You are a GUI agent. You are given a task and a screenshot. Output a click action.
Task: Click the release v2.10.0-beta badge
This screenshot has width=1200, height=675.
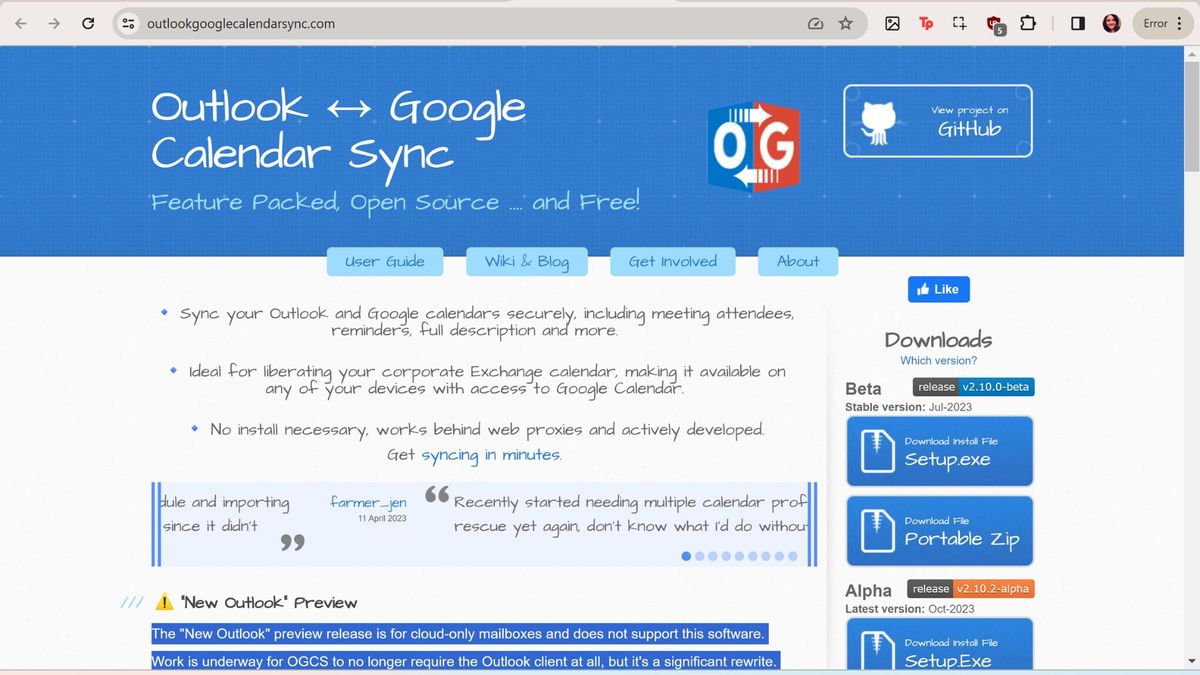point(973,387)
